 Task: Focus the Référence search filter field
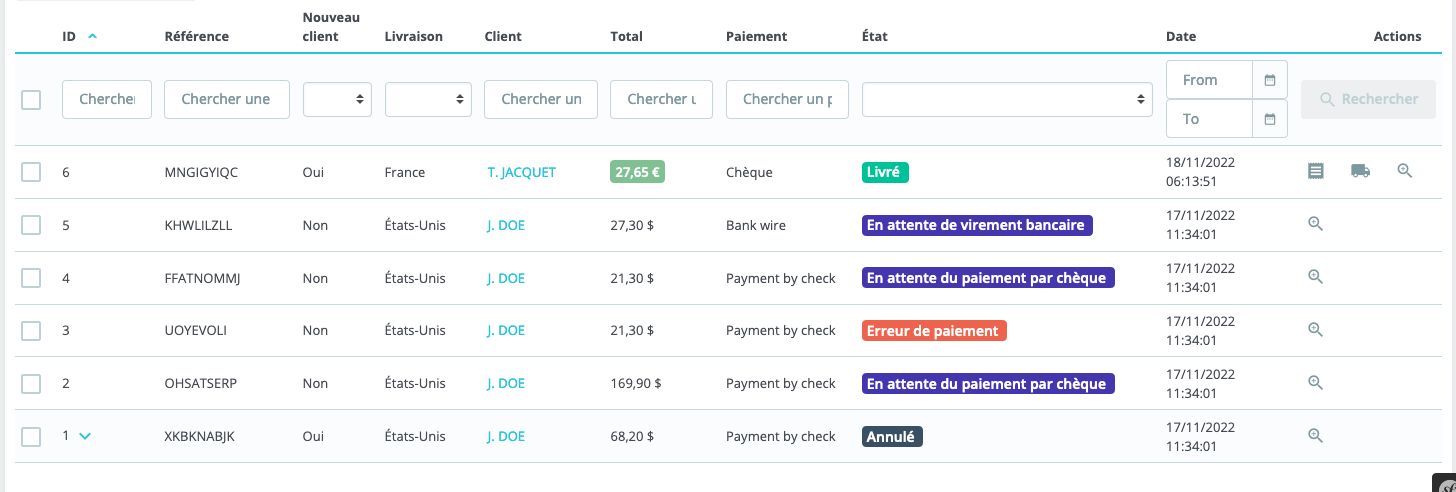[x=227, y=99]
